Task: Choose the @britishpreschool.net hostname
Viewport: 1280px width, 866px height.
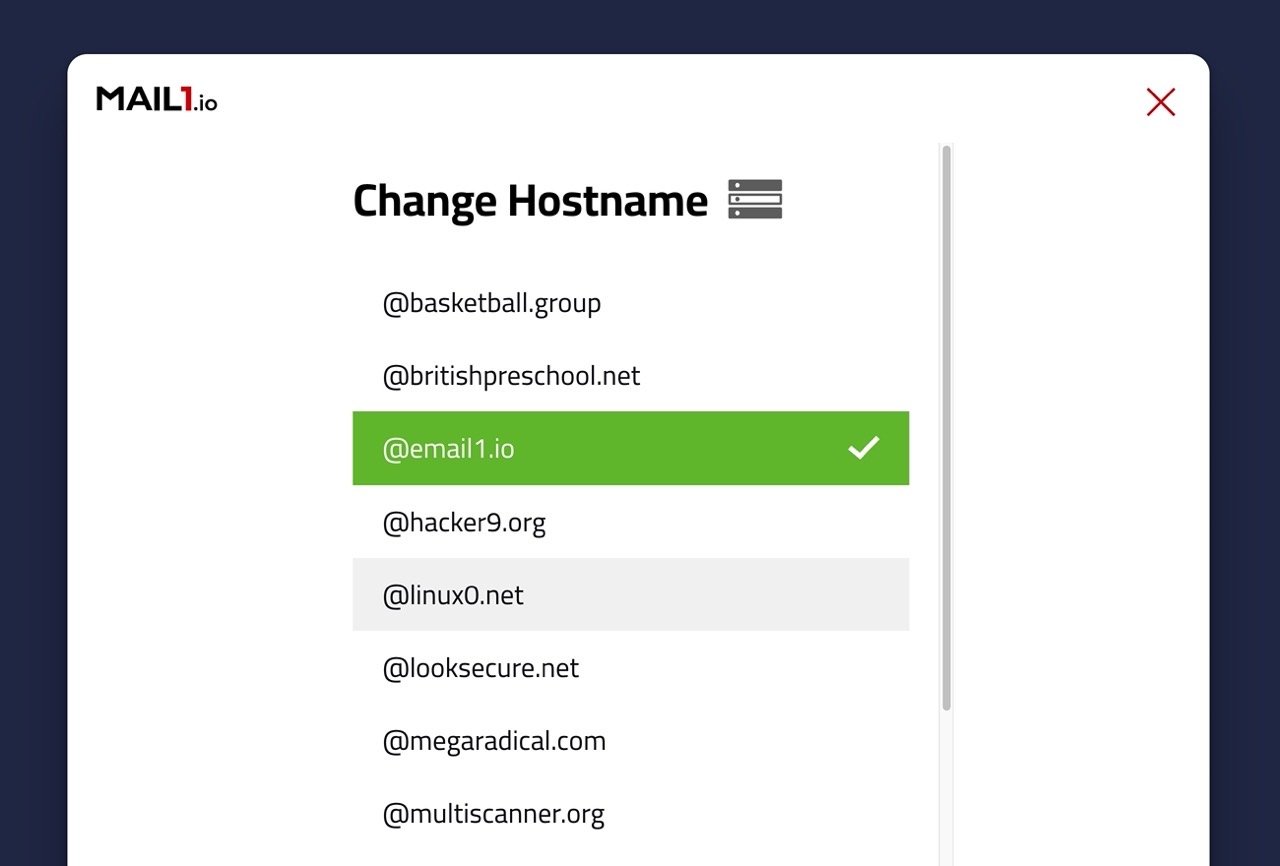Action: point(631,375)
